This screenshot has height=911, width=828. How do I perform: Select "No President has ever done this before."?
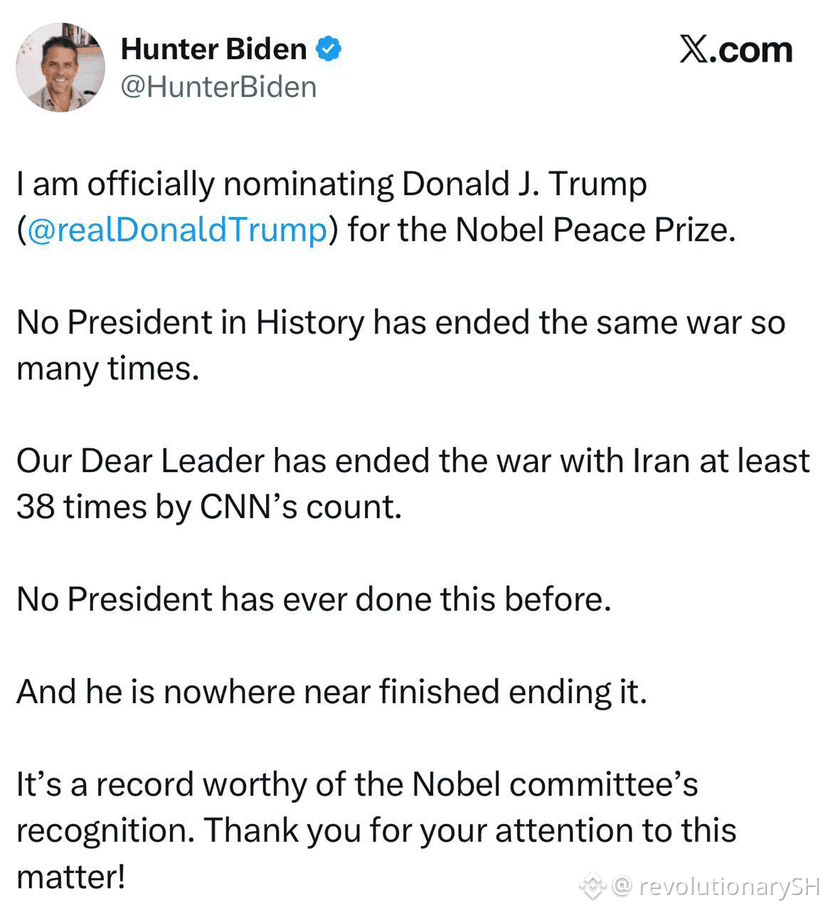(314, 600)
